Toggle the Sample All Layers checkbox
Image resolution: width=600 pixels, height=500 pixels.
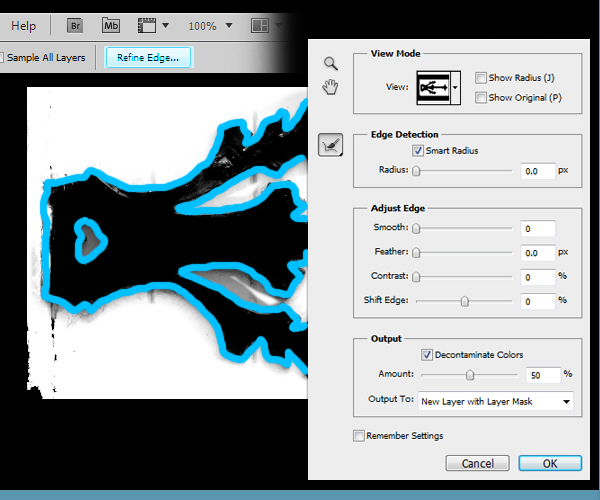[x=2, y=58]
